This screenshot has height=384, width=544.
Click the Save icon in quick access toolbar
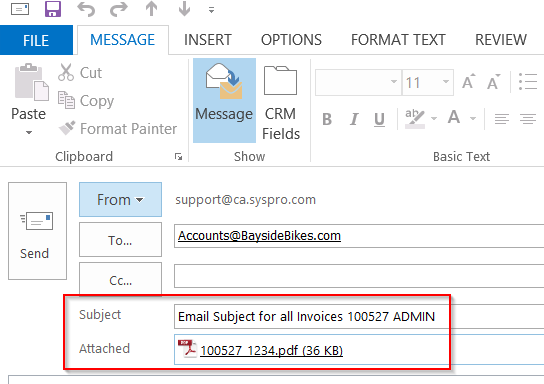pos(53,9)
